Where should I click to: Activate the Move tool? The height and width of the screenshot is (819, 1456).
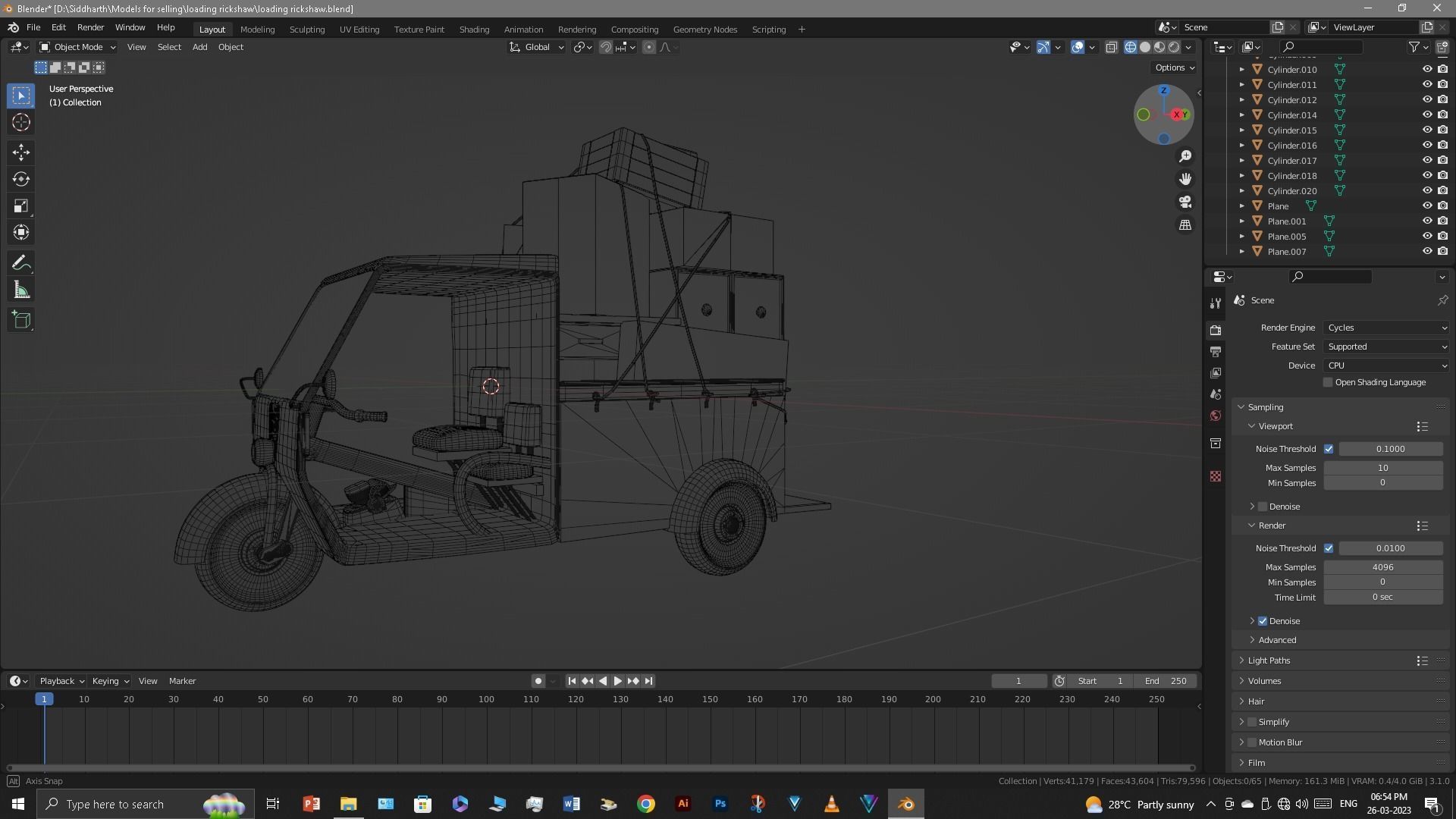click(x=21, y=152)
